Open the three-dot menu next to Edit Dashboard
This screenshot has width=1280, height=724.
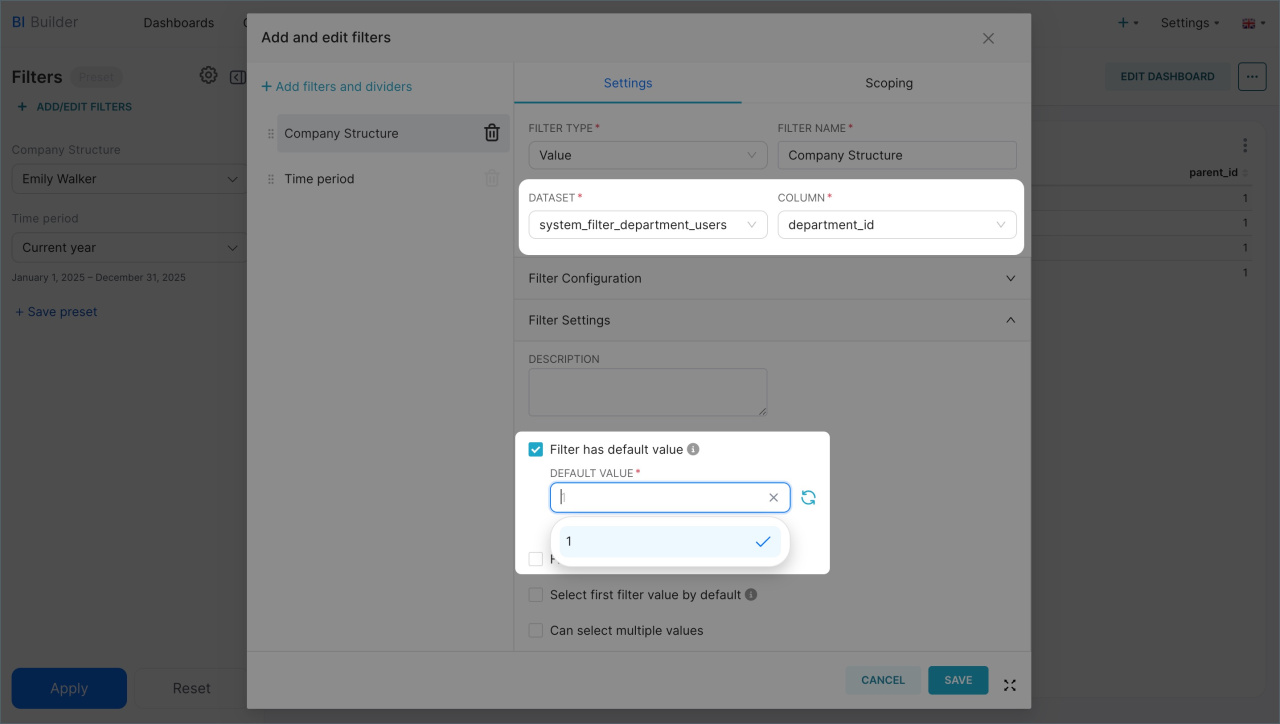click(1251, 76)
